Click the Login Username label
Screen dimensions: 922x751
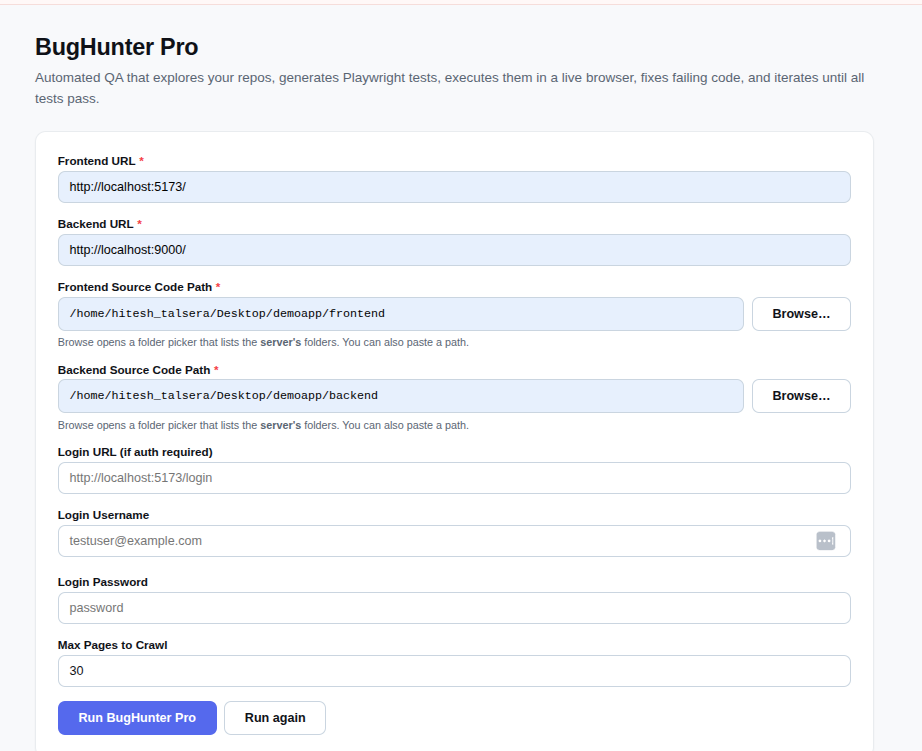coord(103,515)
